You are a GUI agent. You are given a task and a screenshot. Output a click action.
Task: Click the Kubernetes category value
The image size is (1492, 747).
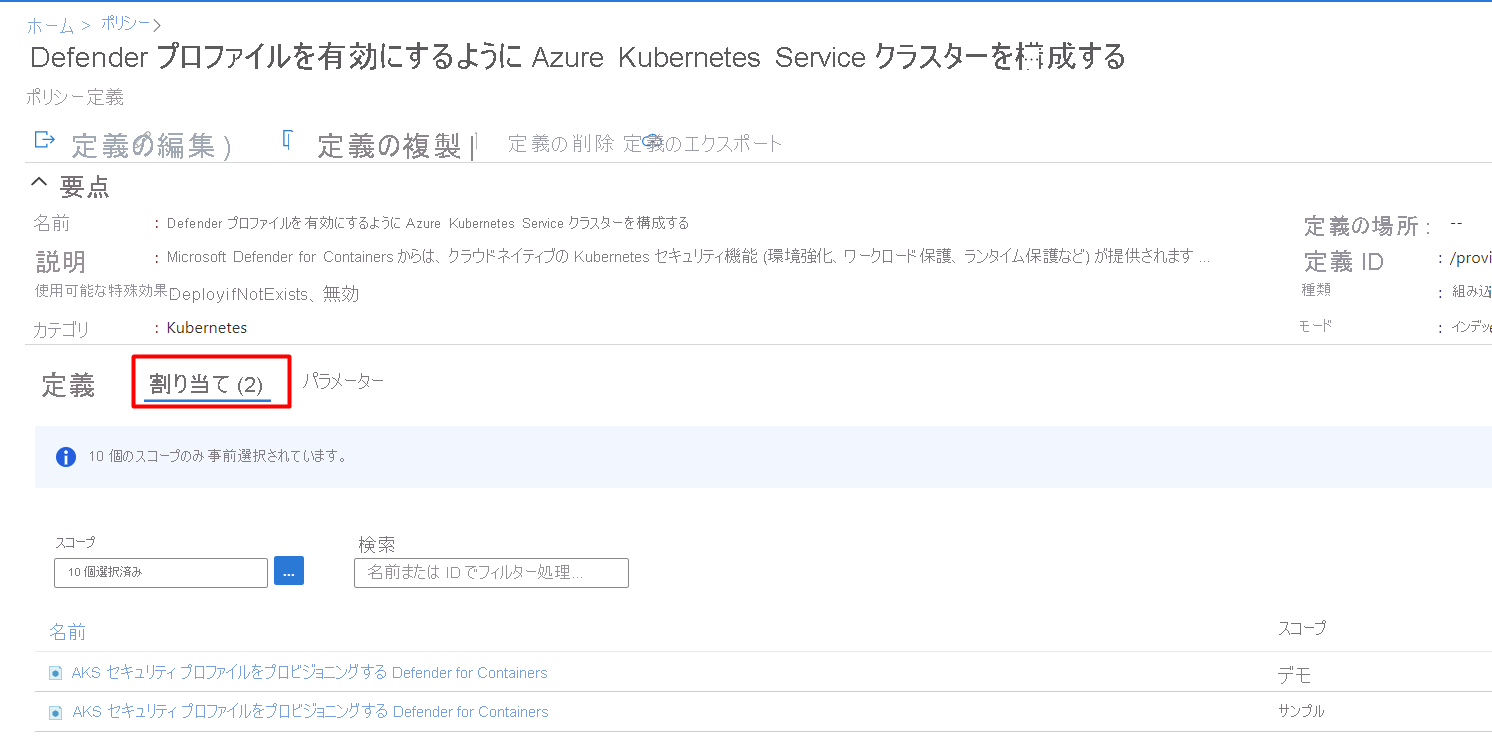coord(207,328)
